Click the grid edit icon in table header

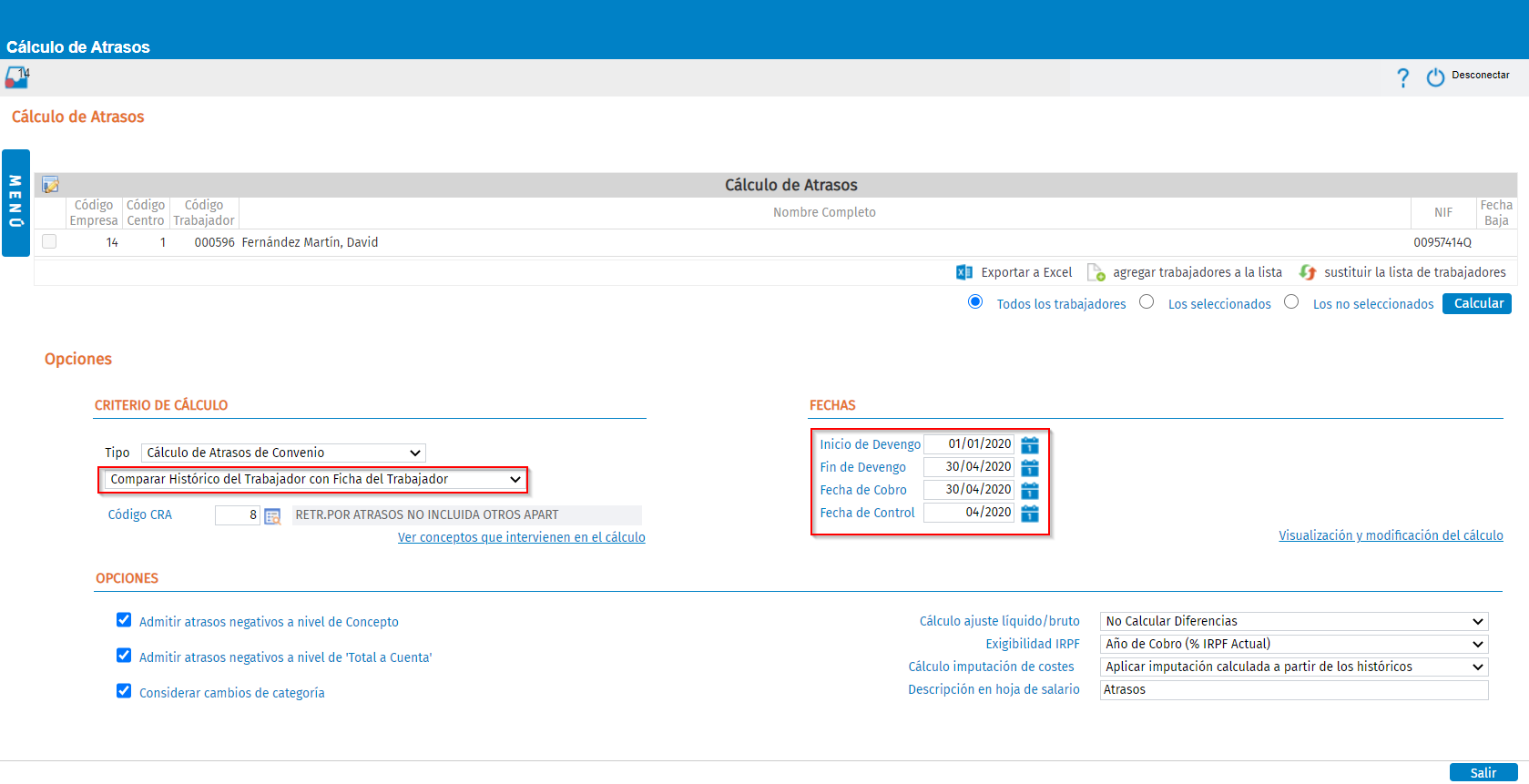(x=51, y=185)
